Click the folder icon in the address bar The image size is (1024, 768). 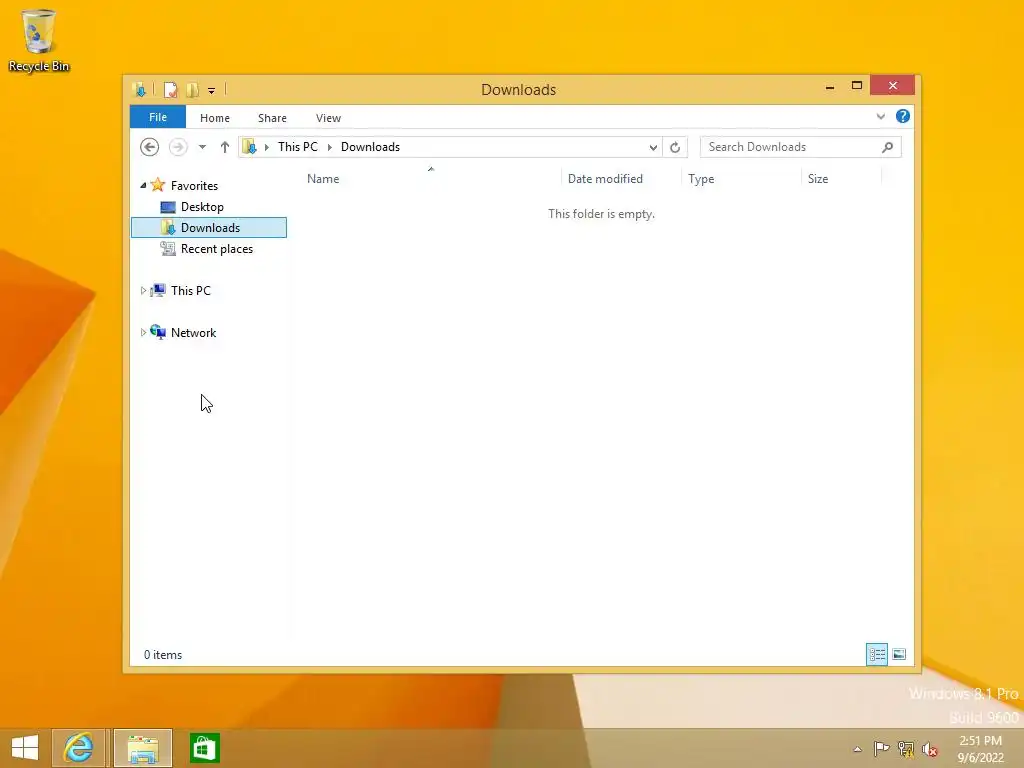click(249, 147)
